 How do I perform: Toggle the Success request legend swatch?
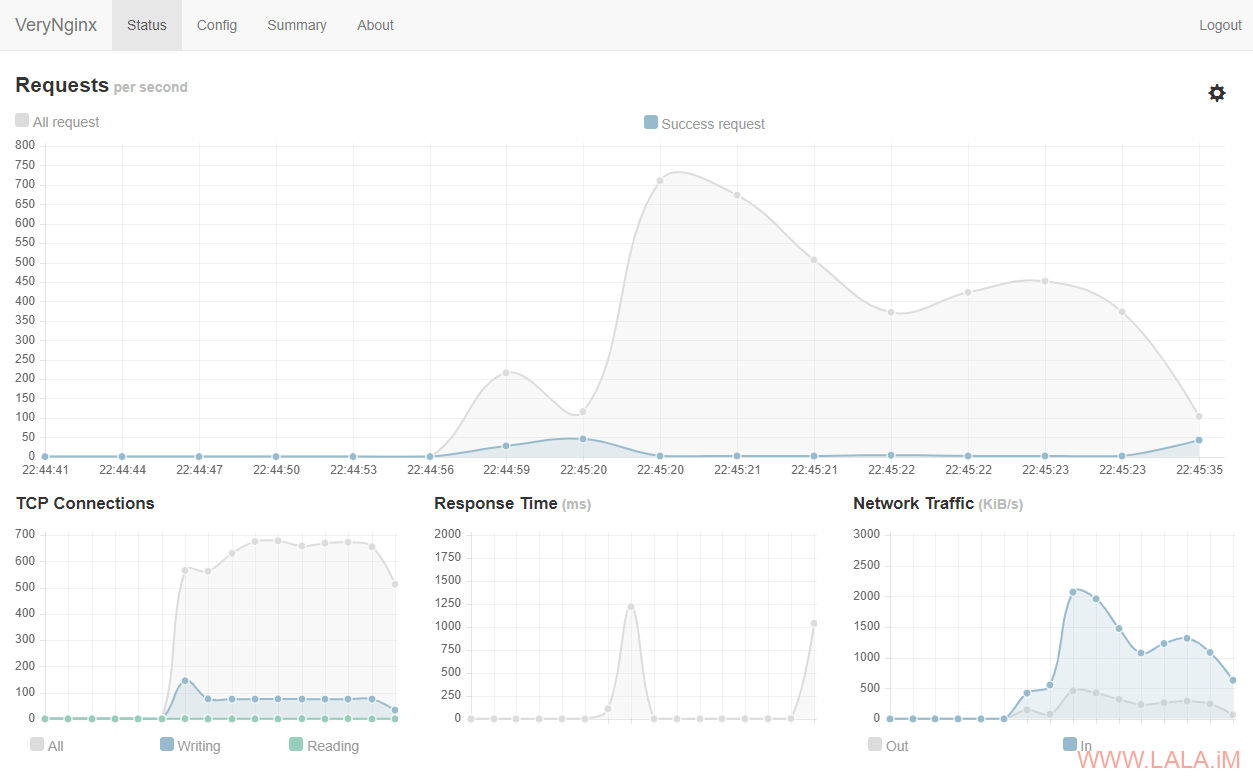(651, 122)
